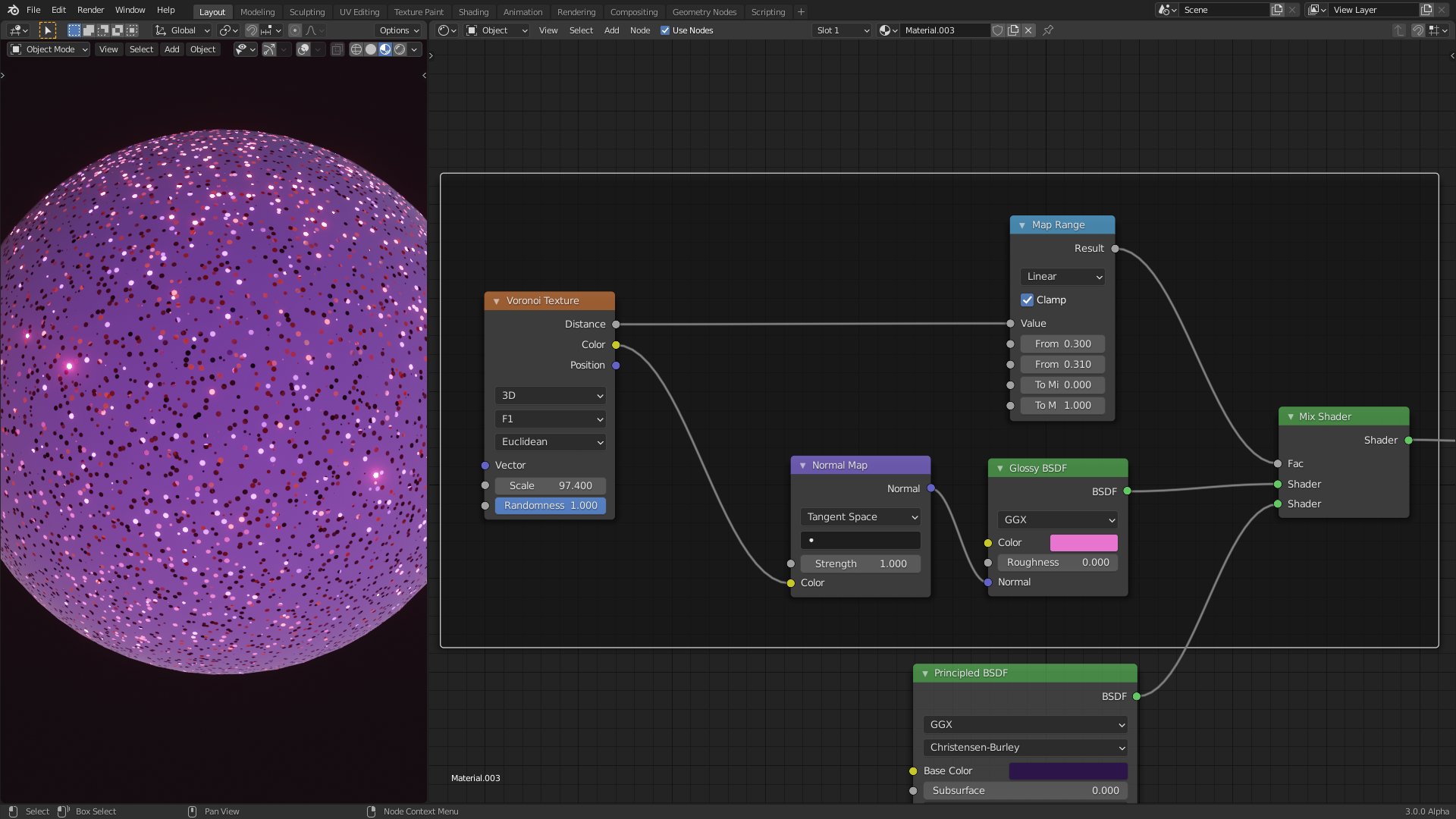
Task: Switch to the Shading workspace tab
Action: coord(473,11)
